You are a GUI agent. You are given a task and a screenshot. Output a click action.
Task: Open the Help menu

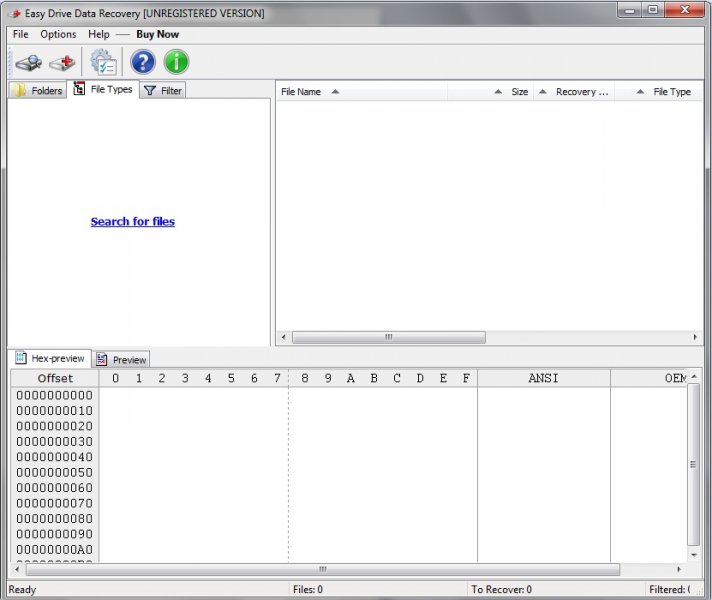pyautogui.click(x=99, y=35)
